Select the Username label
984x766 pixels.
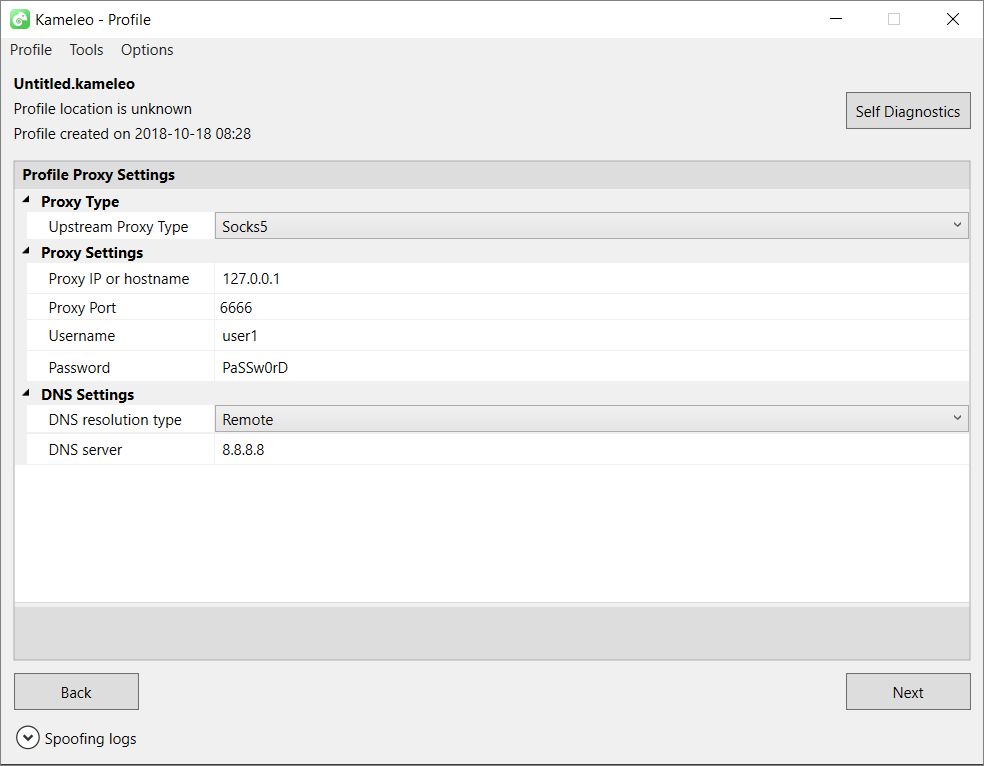82,336
